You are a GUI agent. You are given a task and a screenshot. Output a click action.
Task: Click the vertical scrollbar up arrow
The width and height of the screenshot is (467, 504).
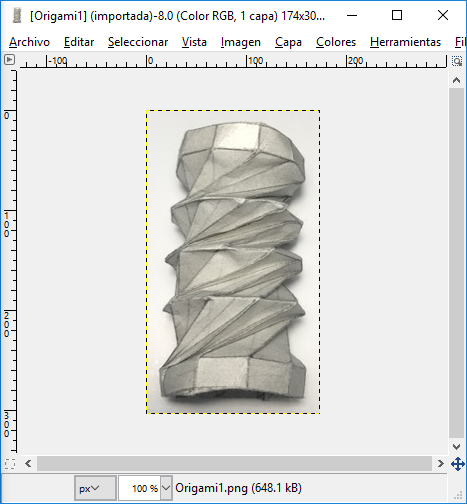(x=457, y=80)
